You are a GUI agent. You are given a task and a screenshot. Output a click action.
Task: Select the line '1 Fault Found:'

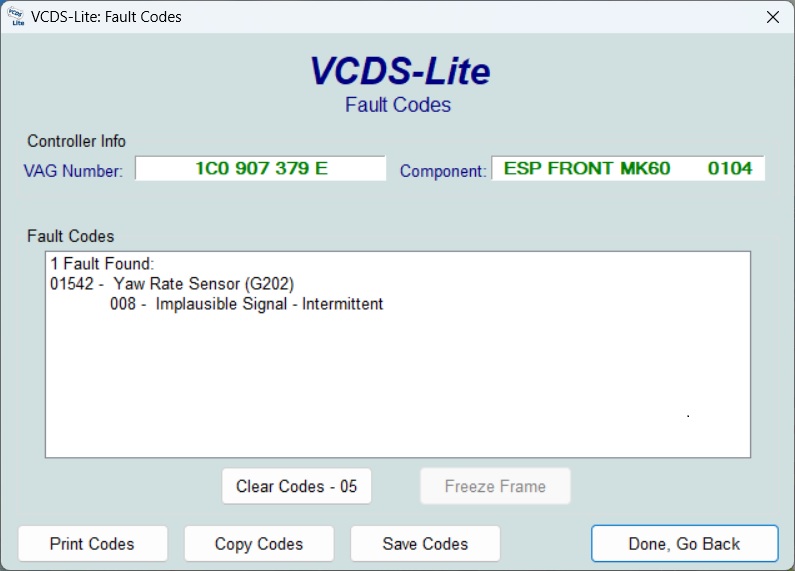point(102,264)
